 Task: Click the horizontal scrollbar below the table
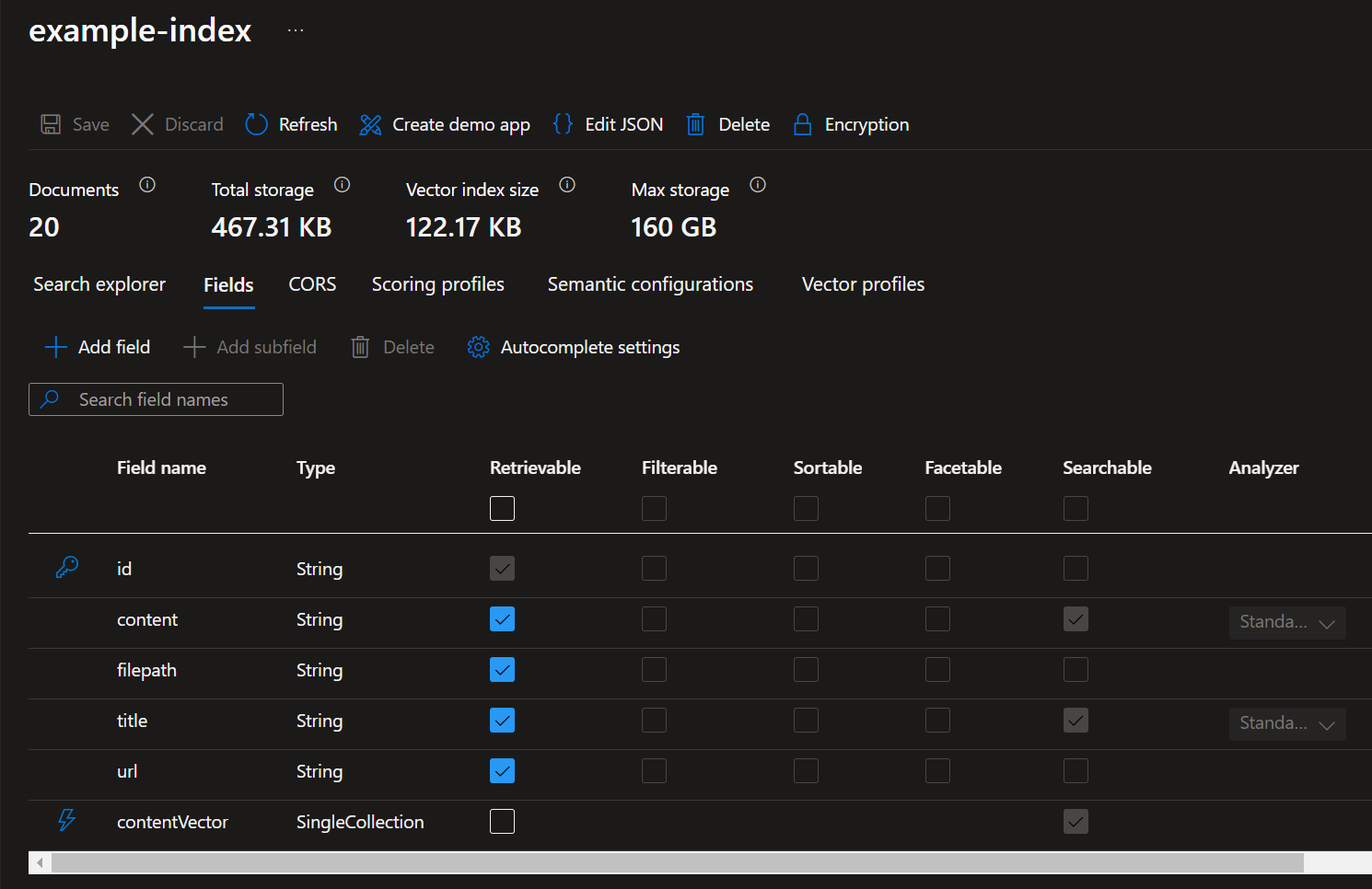[677, 862]
